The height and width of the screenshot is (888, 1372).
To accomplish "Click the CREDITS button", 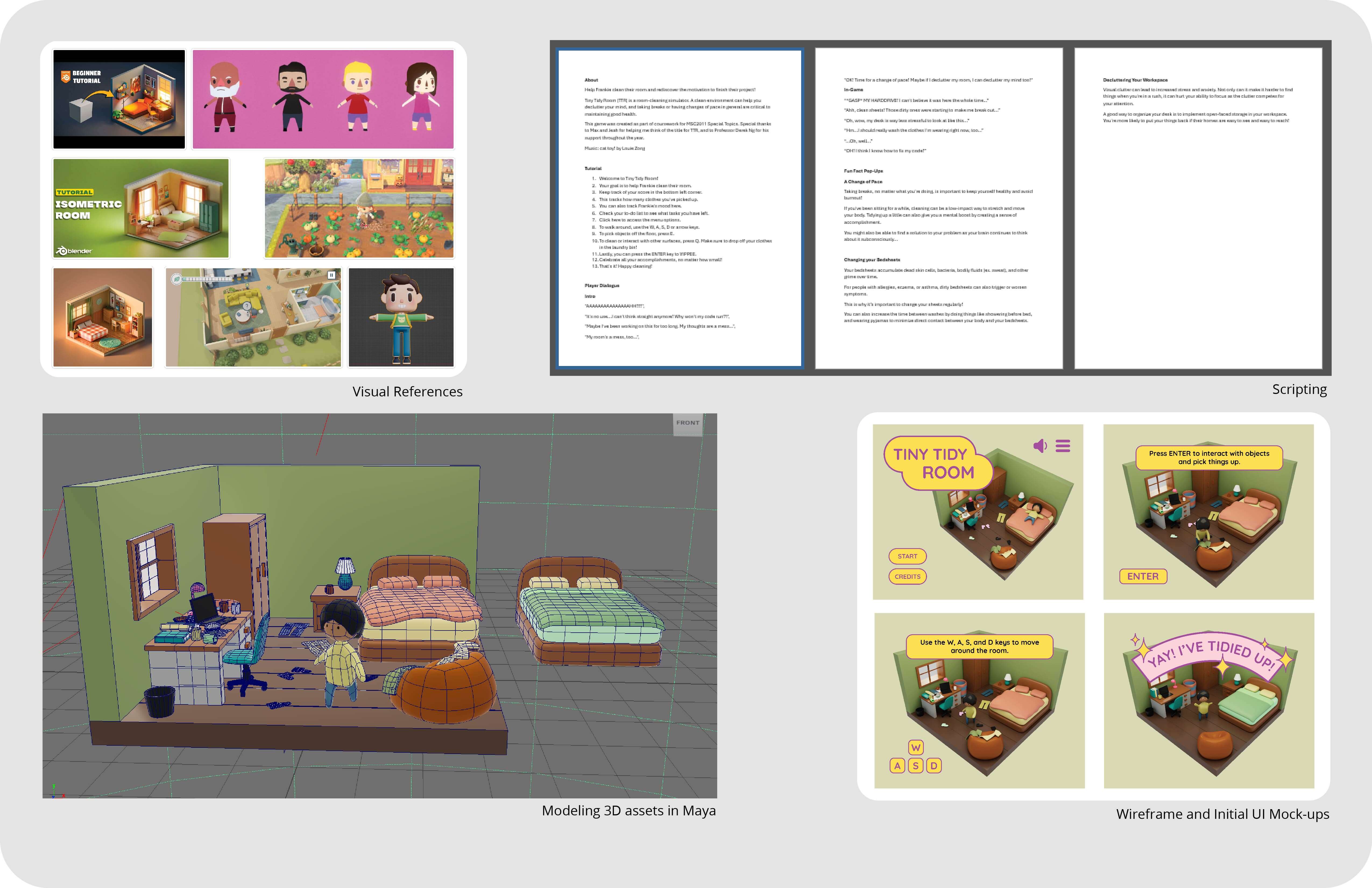I will click(907, 577).
